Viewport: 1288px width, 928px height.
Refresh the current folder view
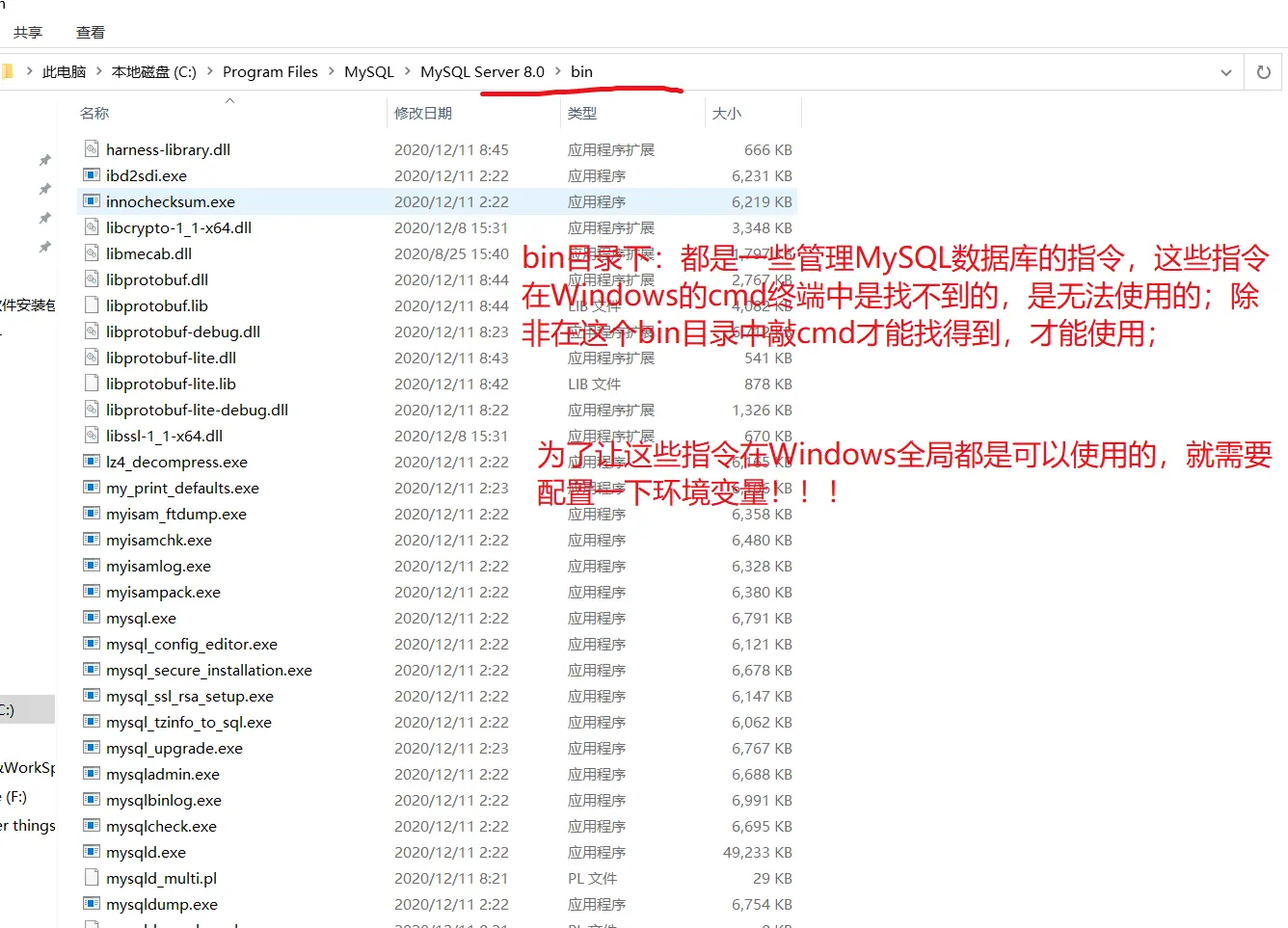[1263, 72]
